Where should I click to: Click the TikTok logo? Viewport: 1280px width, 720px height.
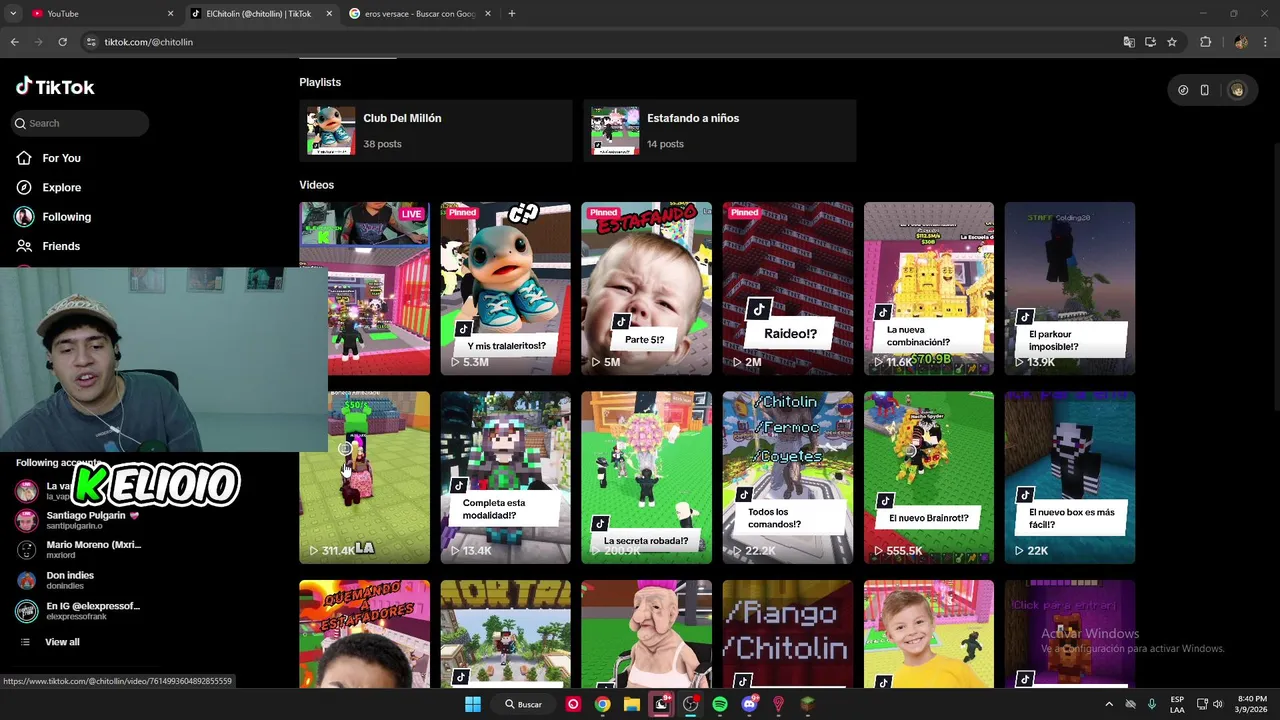(x=55, y=87)
